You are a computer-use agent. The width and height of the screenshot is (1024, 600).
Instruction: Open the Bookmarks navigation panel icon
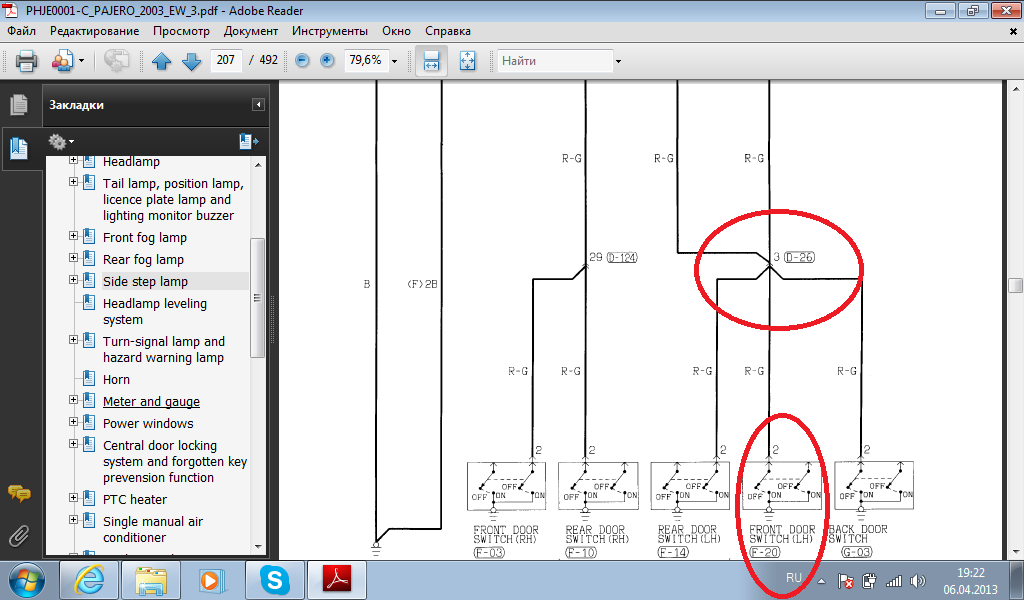19,149
